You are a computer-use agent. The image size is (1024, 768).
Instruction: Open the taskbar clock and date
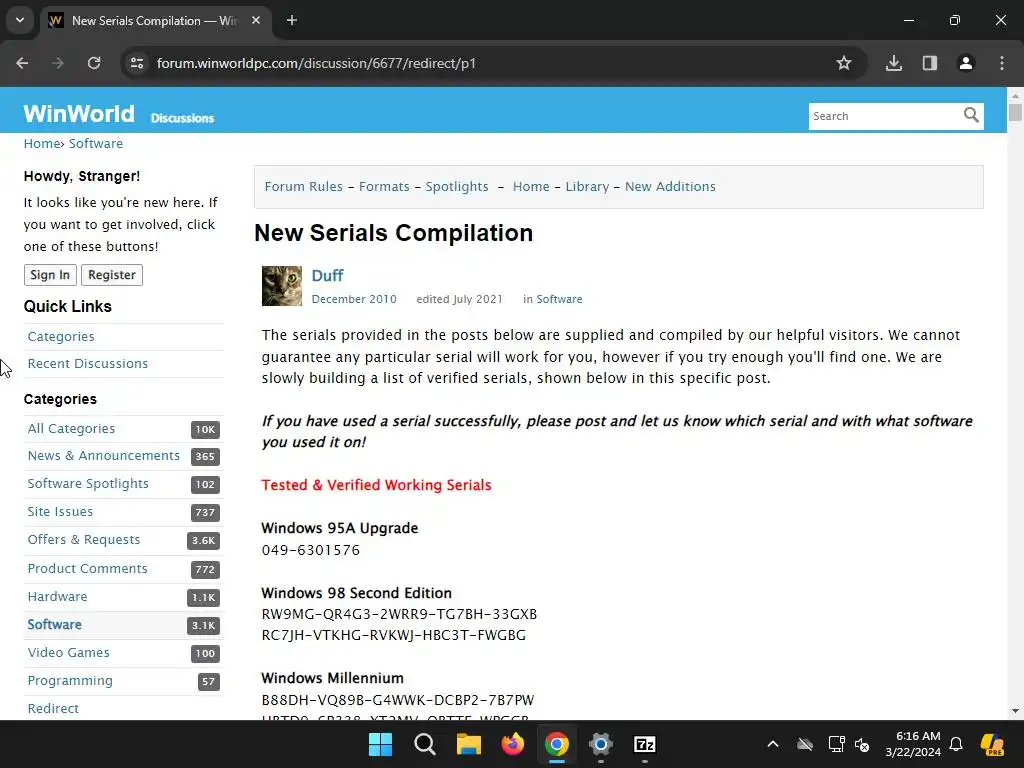click(913, 744)
